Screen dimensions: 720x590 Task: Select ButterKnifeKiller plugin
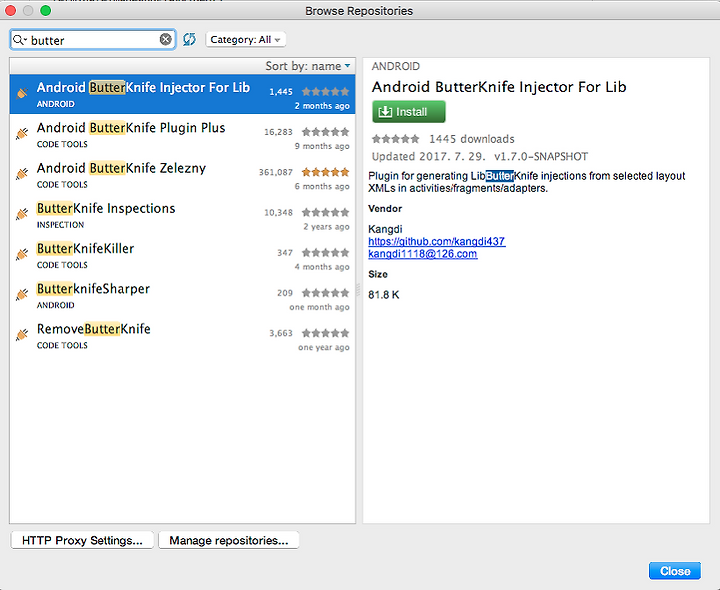(x=182, y=255)
